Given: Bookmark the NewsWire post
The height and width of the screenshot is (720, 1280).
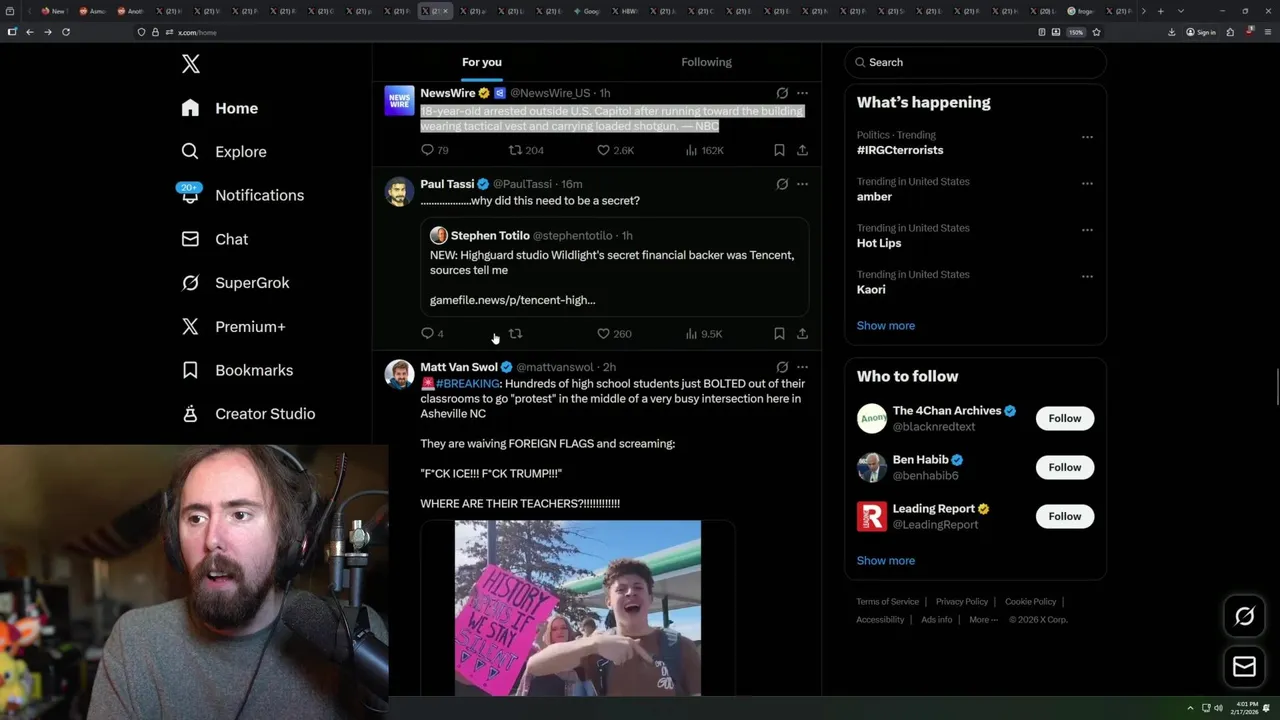Looking at the screenshot, I should [x=779, y=150].
